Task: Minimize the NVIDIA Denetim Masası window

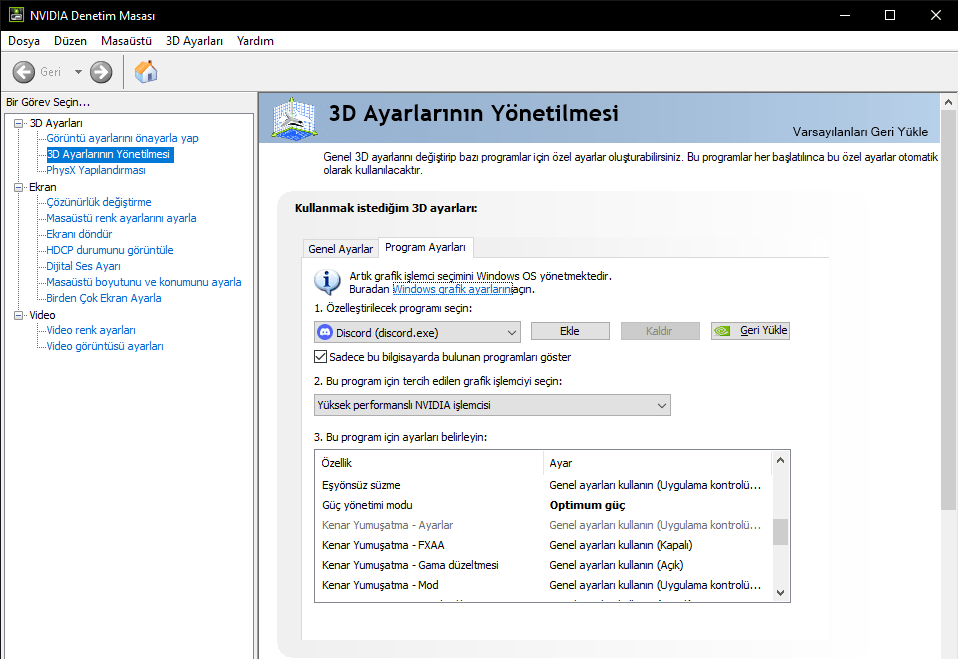Action: coord(845,15)
